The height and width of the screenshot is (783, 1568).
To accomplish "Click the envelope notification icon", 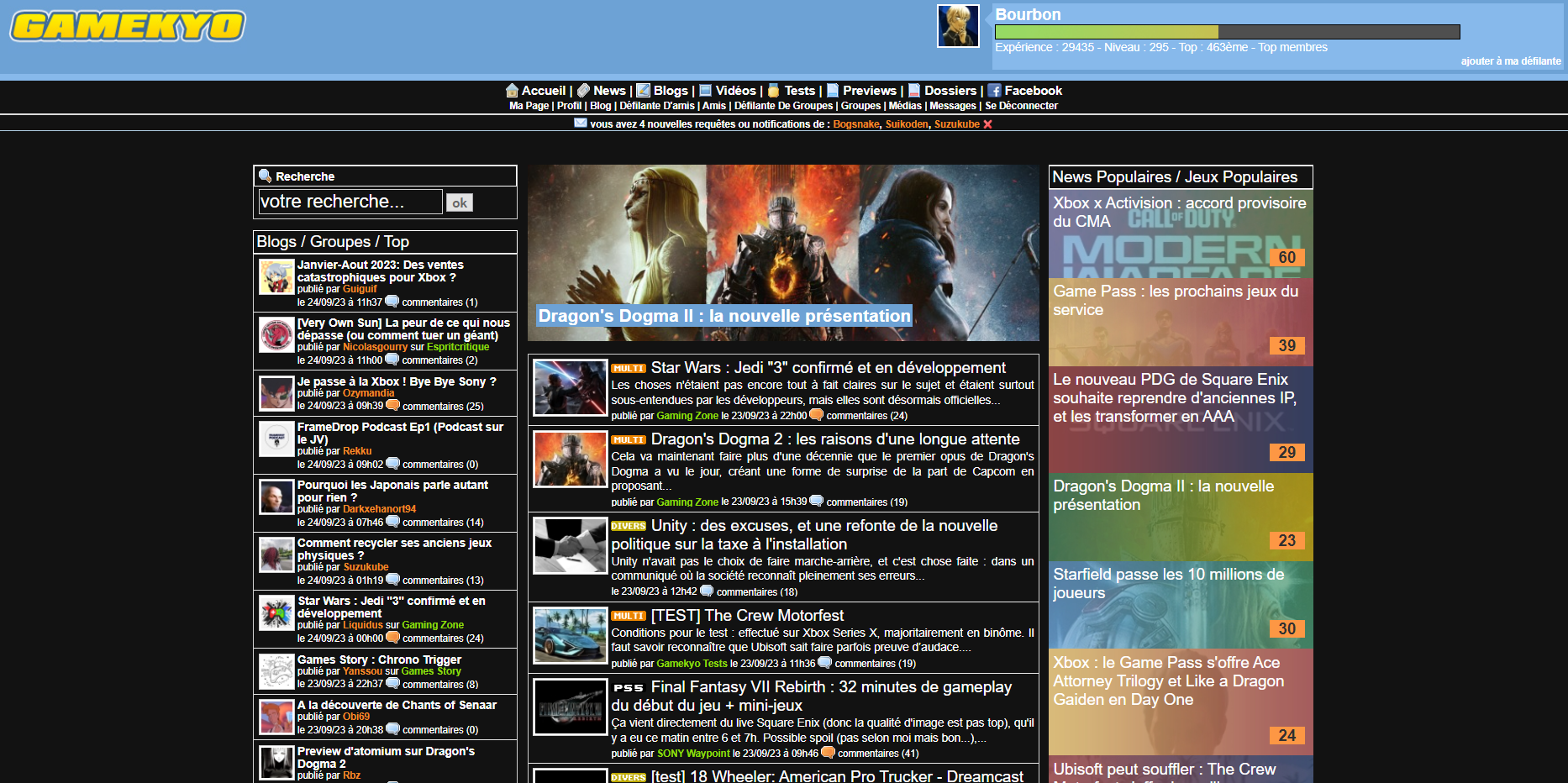I will click(x=581, y=123).
